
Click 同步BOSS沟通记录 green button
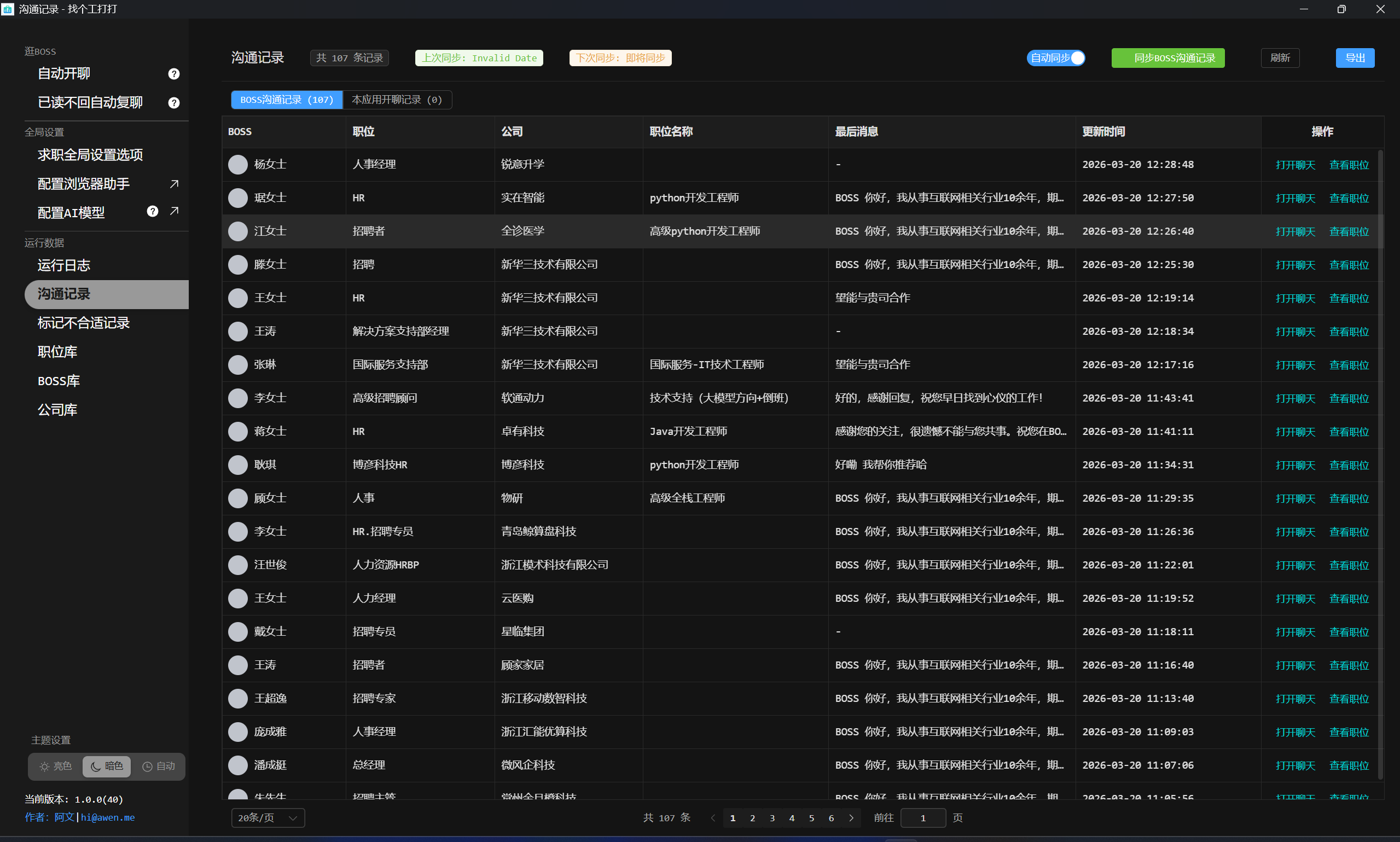(1167, 58)
